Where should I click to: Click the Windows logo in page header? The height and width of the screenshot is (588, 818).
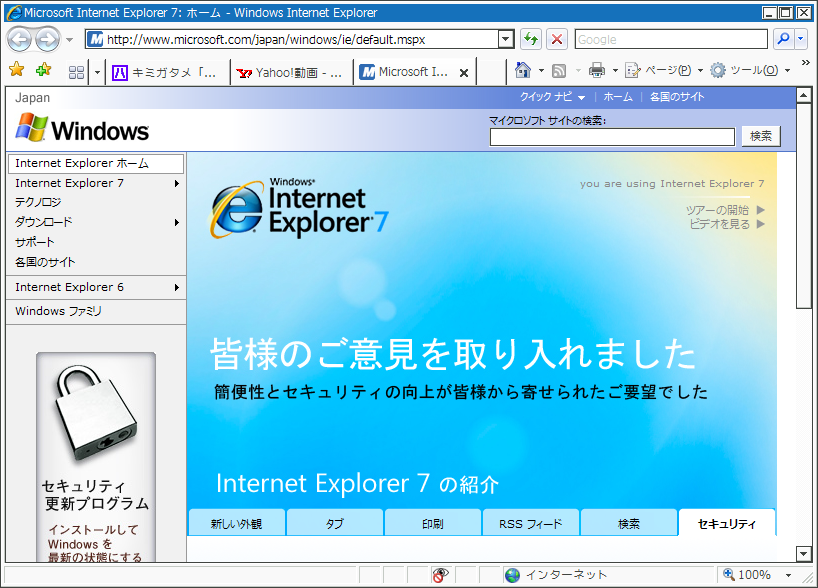82,128
